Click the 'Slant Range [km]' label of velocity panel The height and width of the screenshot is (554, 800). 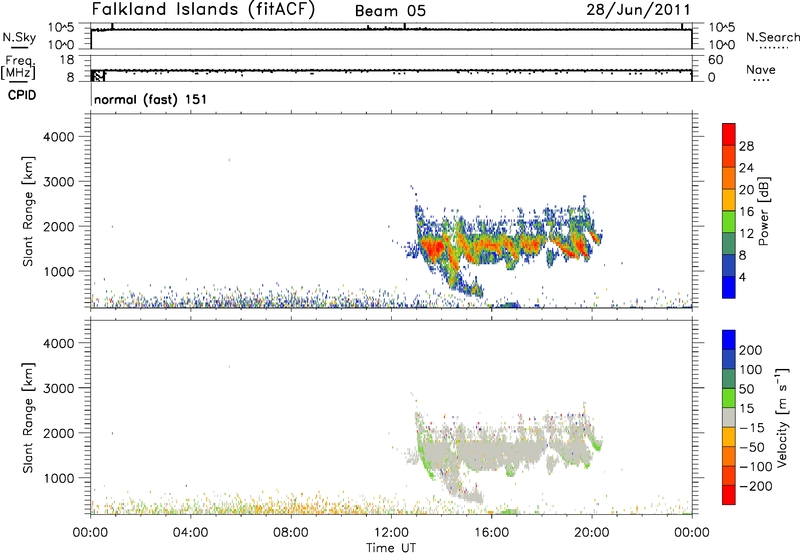coord(28,418)
